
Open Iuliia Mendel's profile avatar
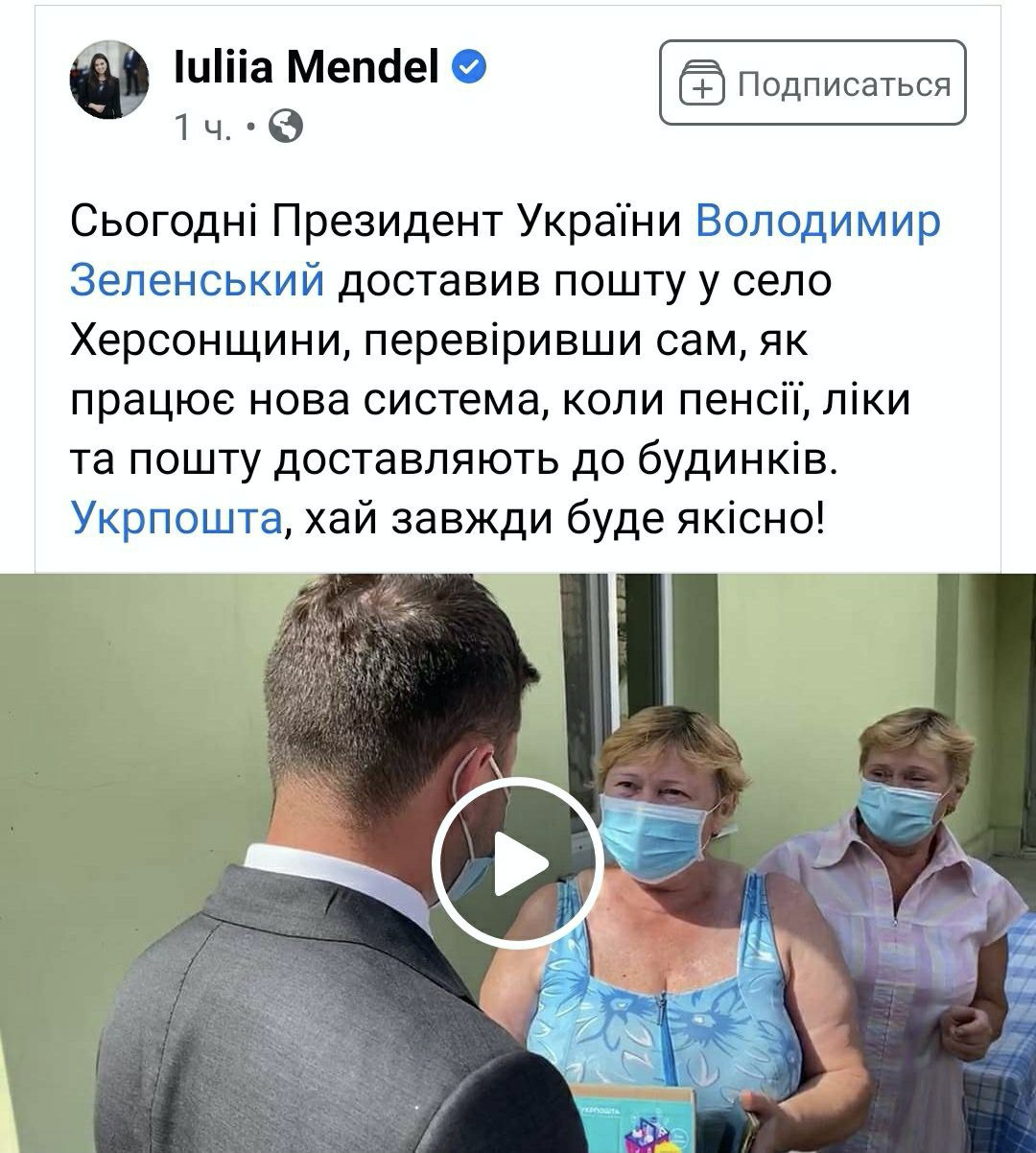point(110,81)
